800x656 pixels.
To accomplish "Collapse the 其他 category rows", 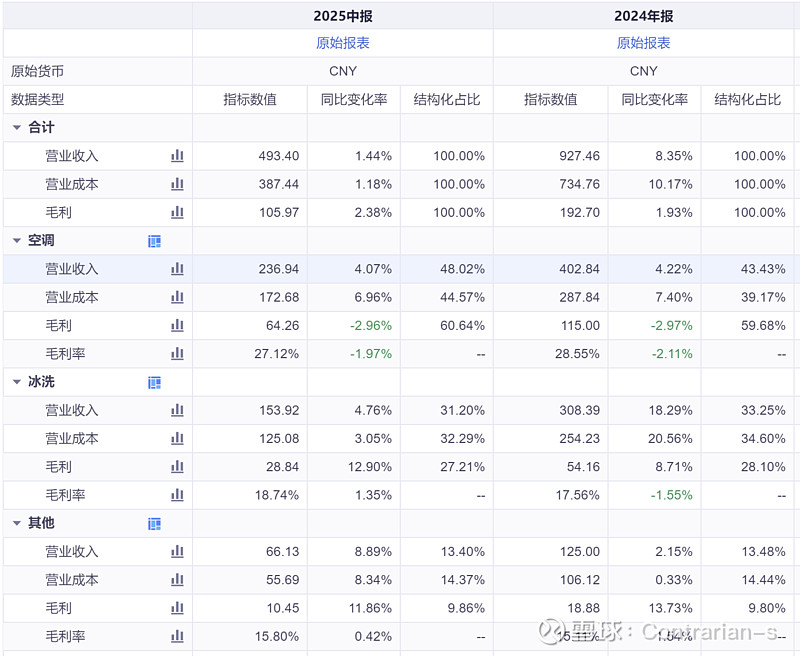I will click(x=17, y=524).
